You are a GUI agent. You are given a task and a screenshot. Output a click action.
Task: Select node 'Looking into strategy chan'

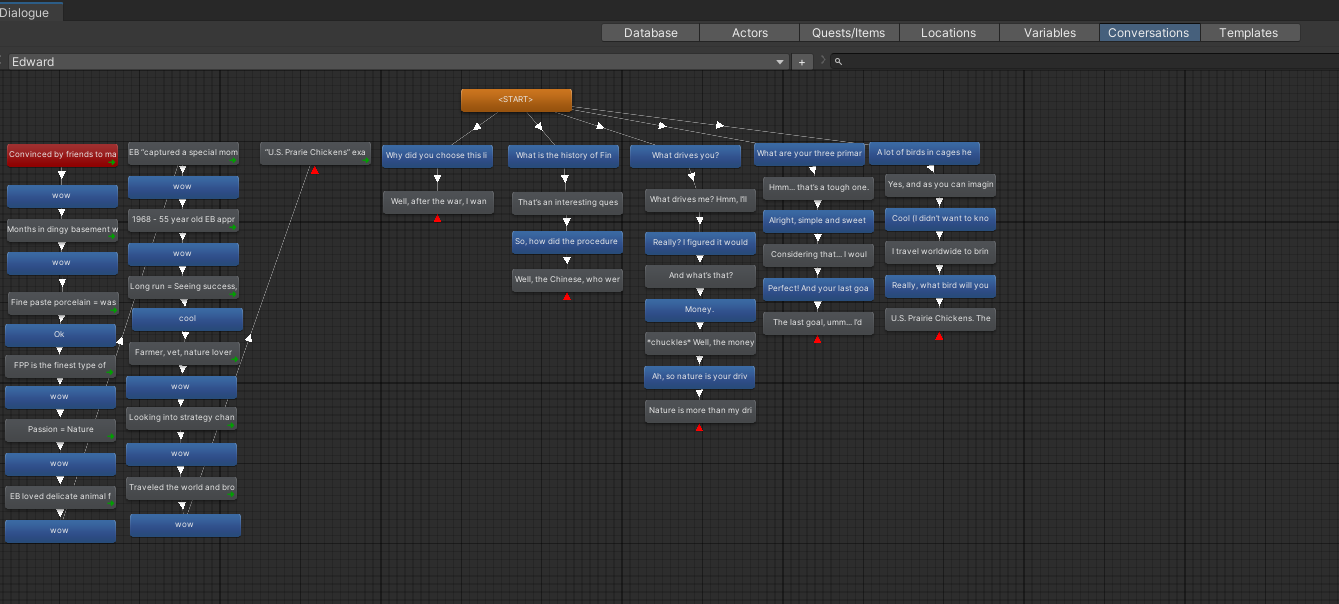point(181,418)
